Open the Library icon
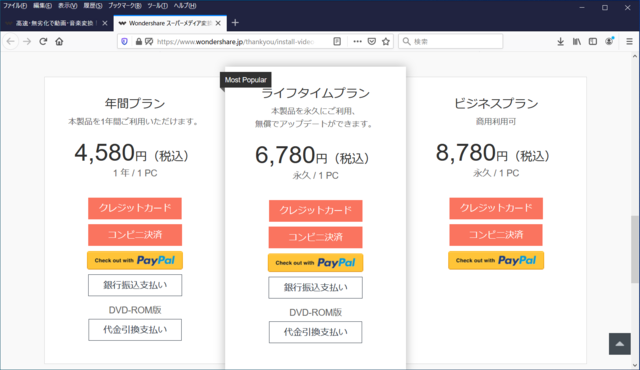 (577, 41)
